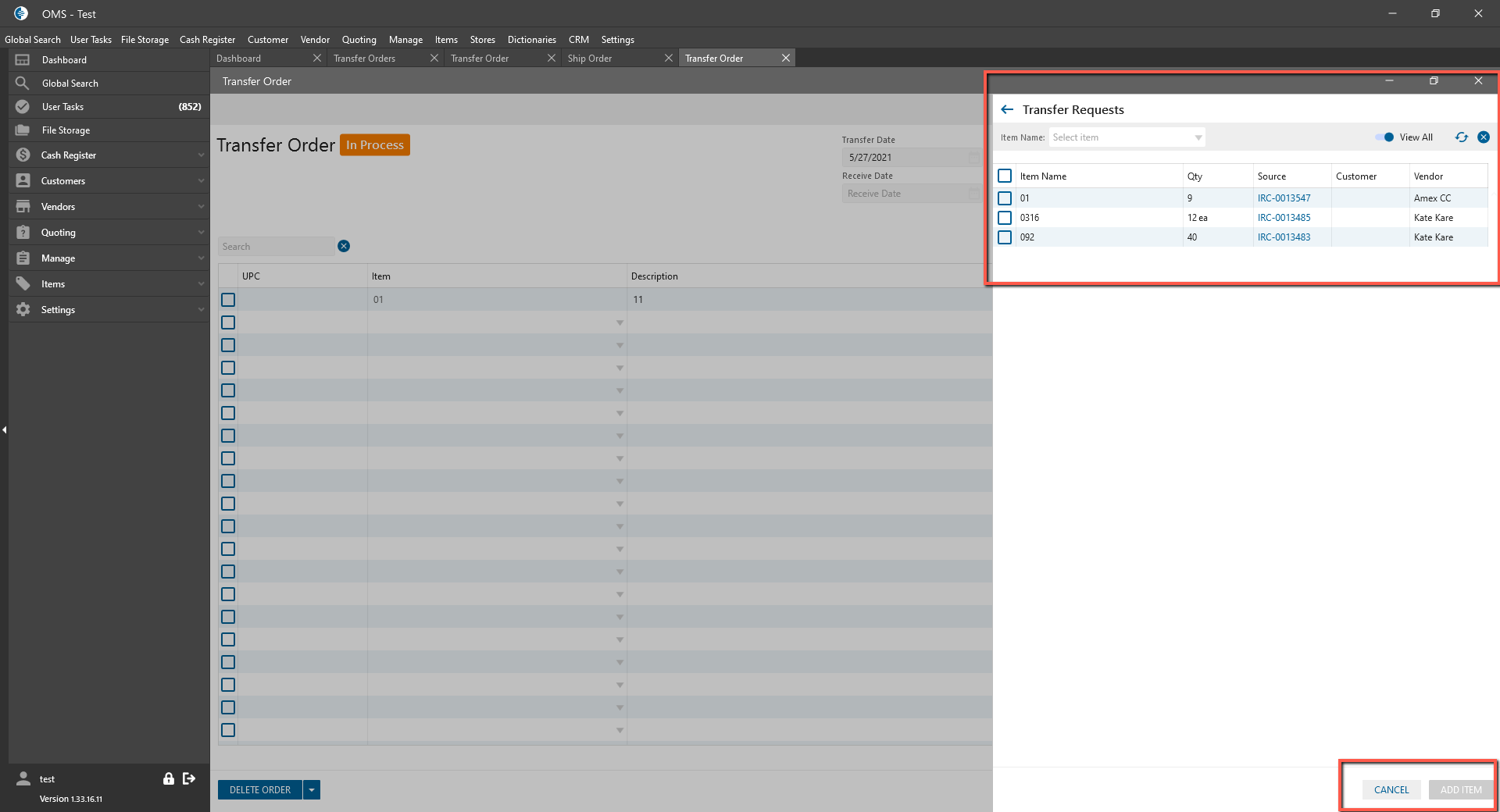
Task: Open the CRM menu
Action: (x=579, y=40)
